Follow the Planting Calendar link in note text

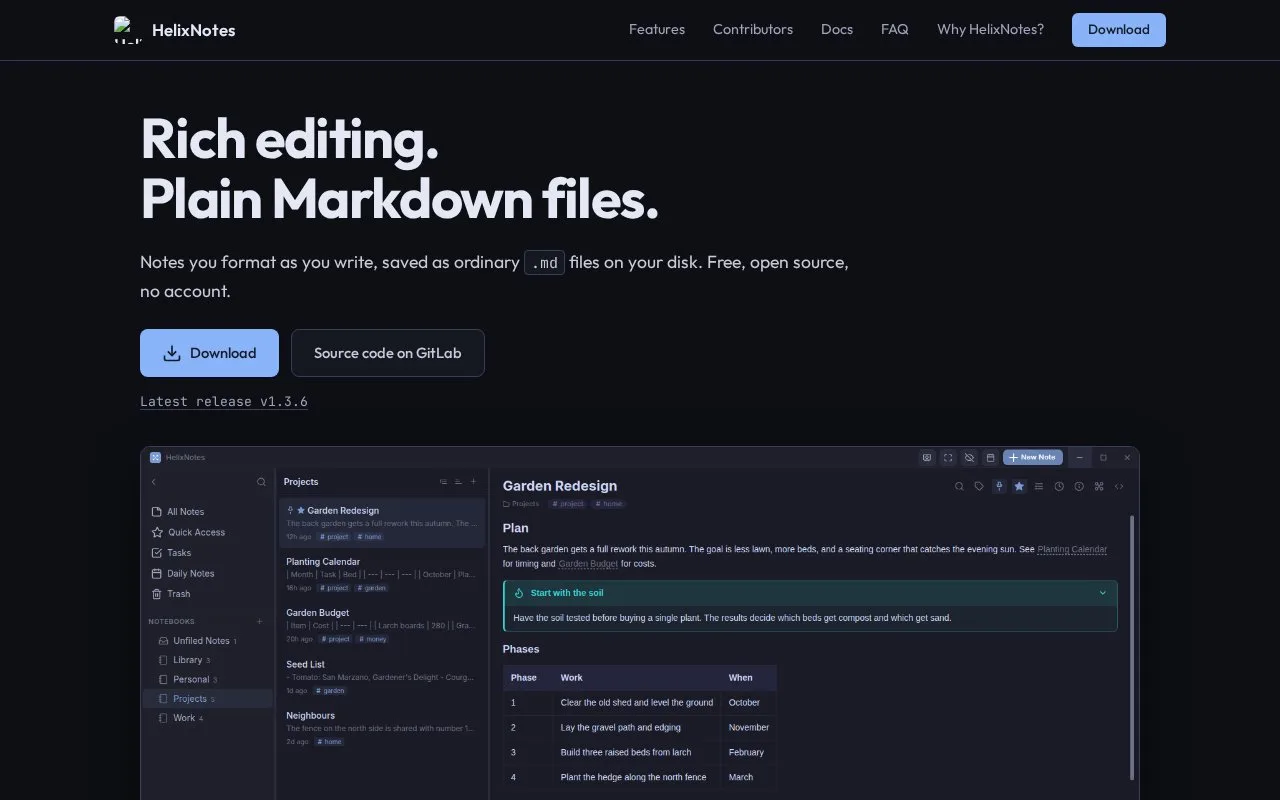tap(1072, 549)
